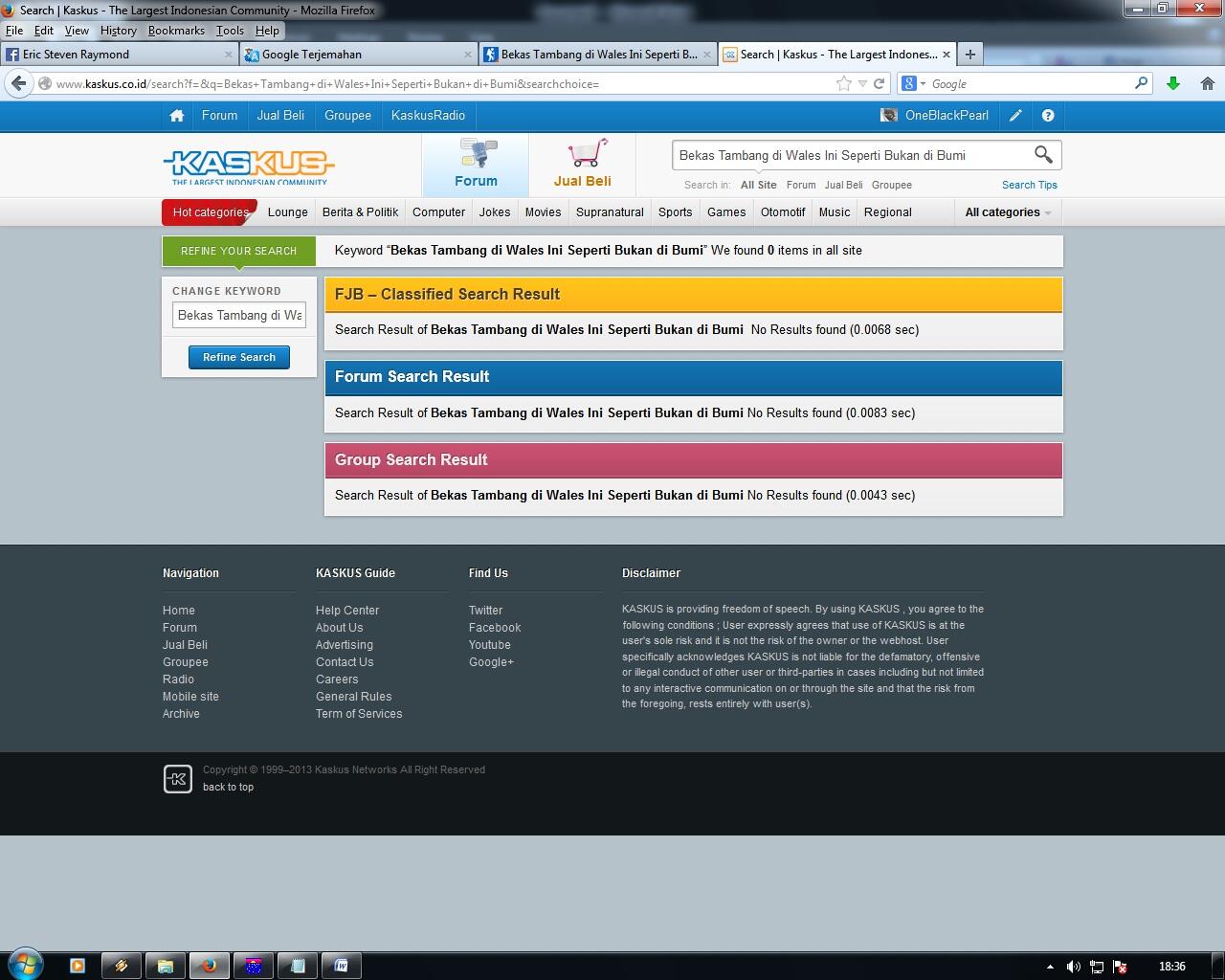Click the Windows Start button
The width and height of the screenshot is (1225, 980).
pos(24,965)
